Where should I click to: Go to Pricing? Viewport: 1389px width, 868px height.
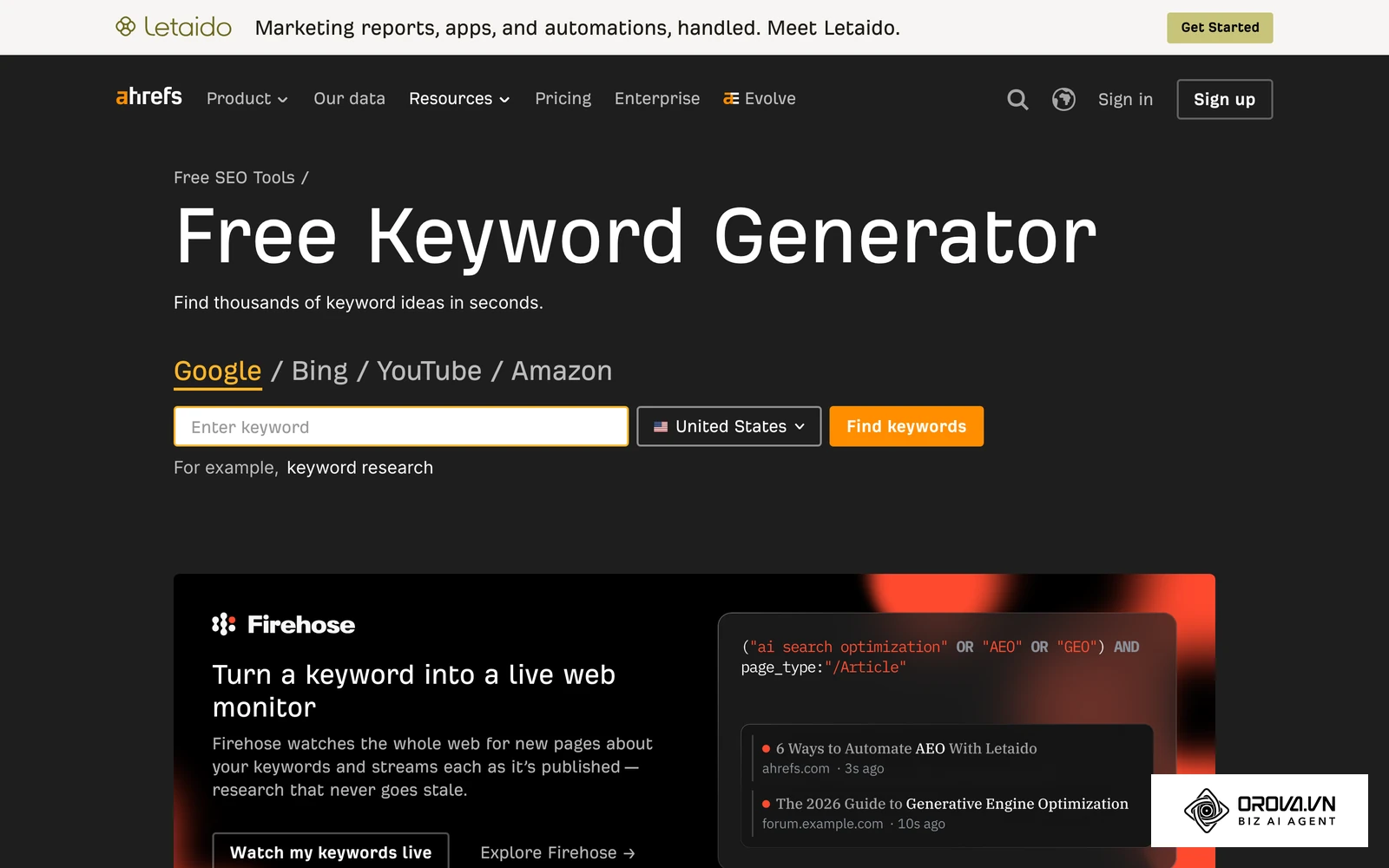563,99
